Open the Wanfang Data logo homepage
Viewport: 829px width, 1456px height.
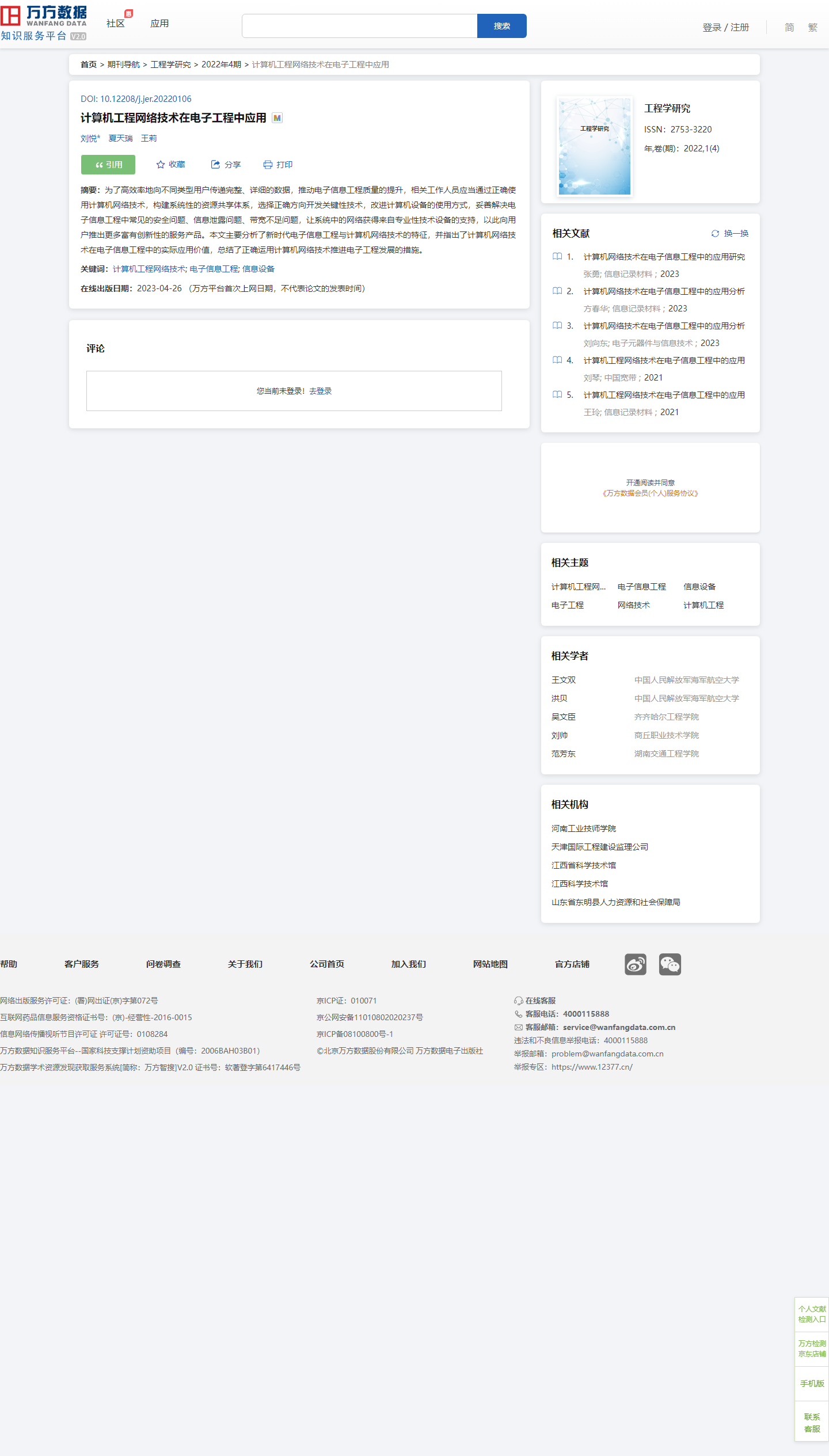44,23
